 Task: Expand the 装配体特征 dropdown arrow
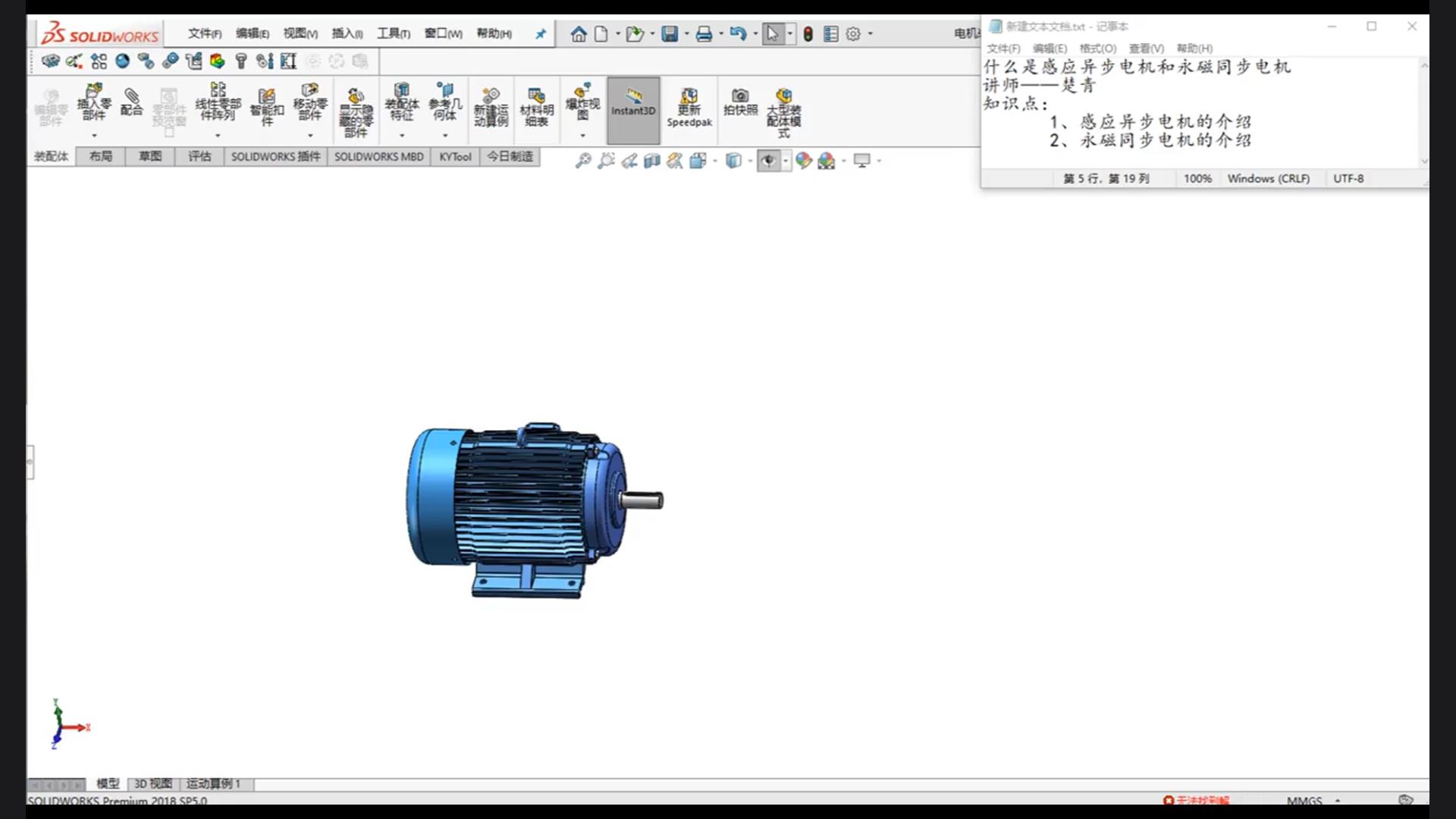click(402, 136)
